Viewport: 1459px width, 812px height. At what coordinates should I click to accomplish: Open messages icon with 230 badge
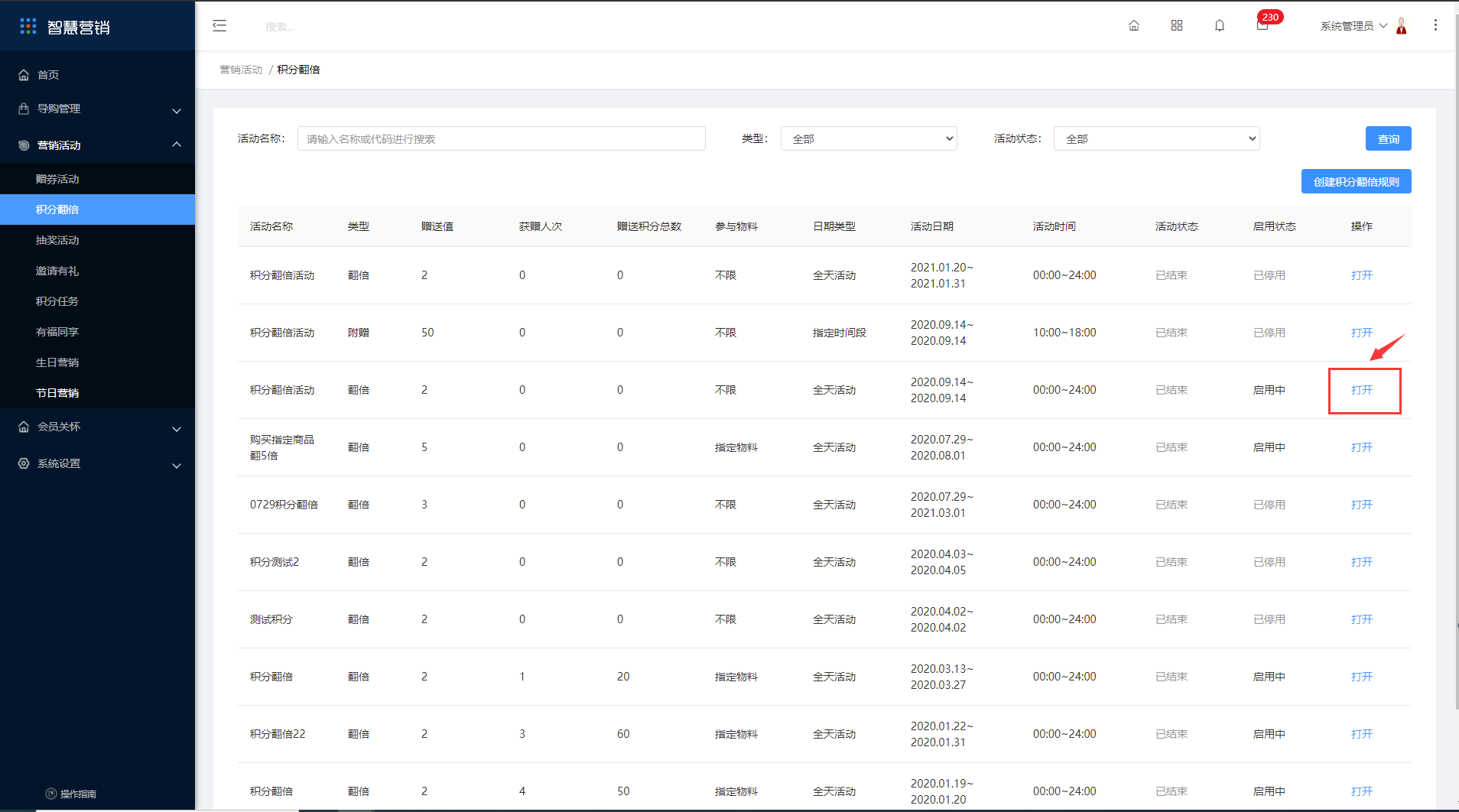tap(1262, 26)
